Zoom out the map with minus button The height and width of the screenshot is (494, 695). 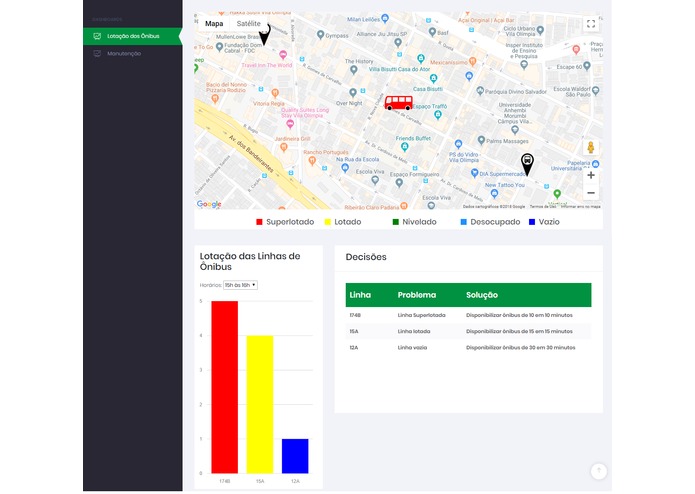(x=591, y=193)
